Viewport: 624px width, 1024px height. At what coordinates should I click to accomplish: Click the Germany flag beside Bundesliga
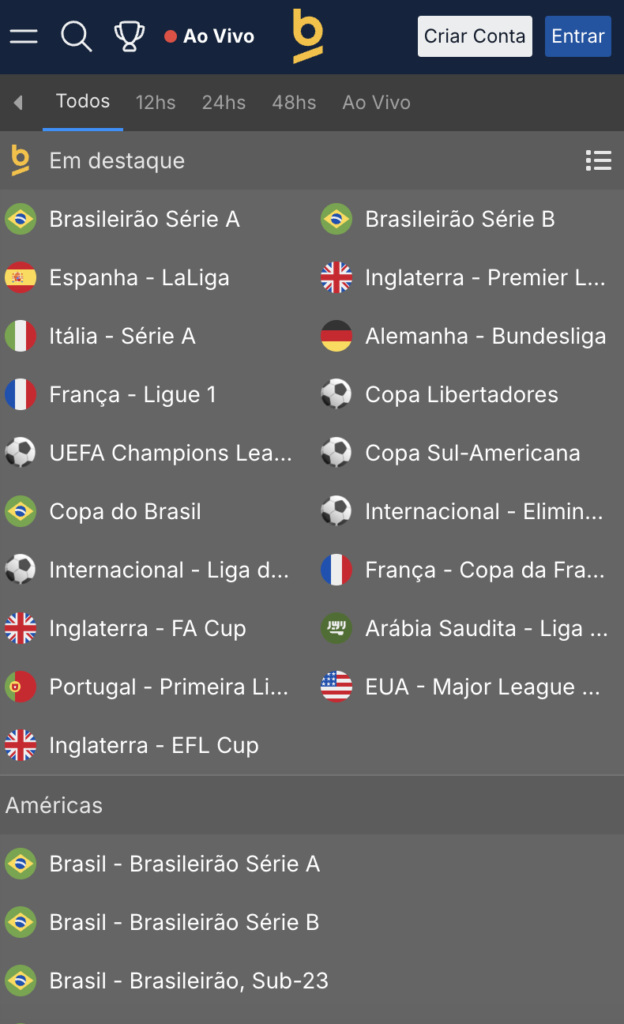[336, 336]
